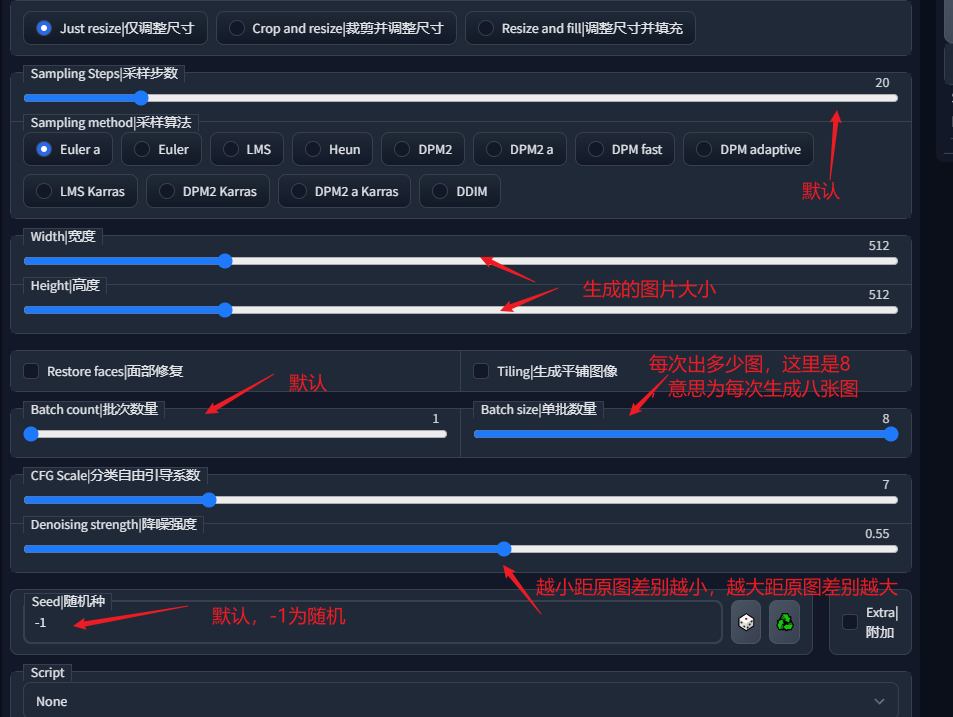Click the Seed input field
The image size is (953, 717).
pos(370,623)
